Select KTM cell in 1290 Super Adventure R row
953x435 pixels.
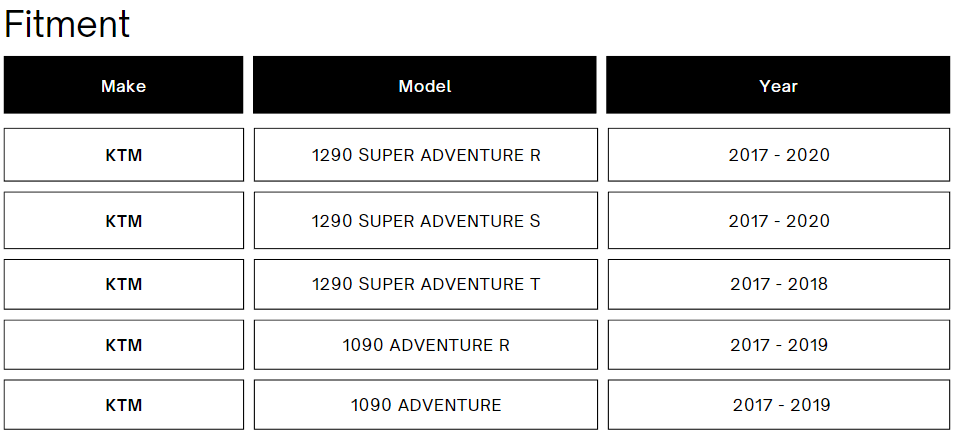click(123, 155)
